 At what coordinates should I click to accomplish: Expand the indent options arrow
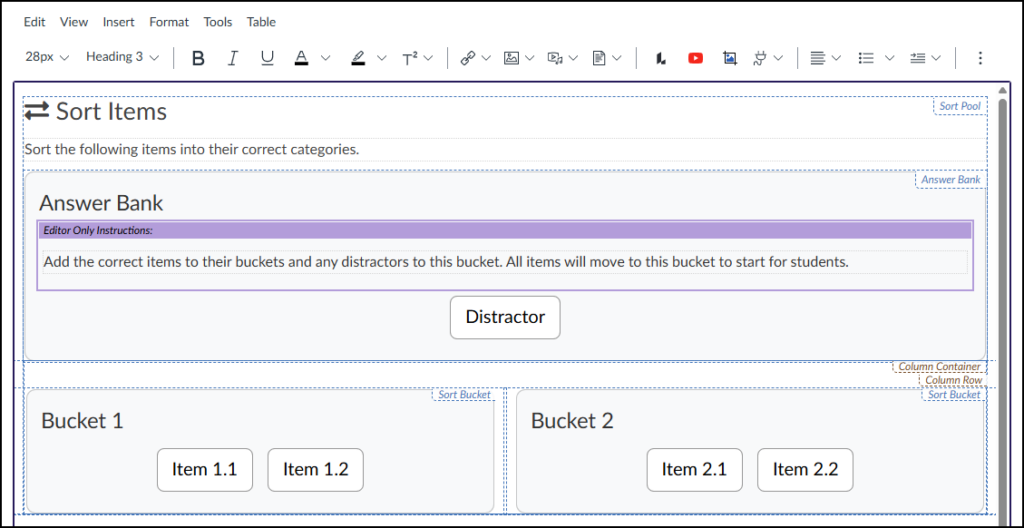[936, 58]
